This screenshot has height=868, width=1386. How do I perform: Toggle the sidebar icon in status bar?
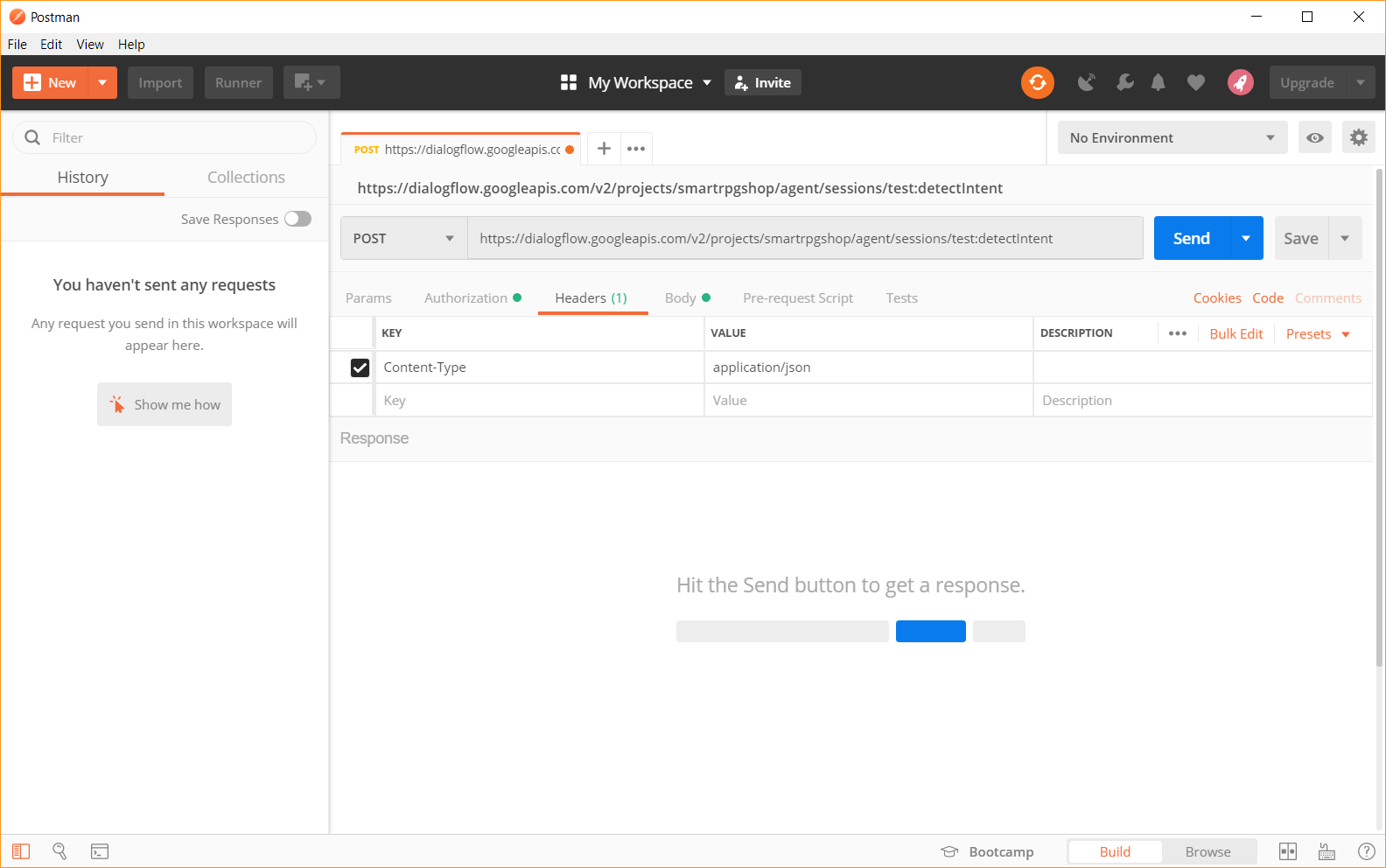point(21,851)
